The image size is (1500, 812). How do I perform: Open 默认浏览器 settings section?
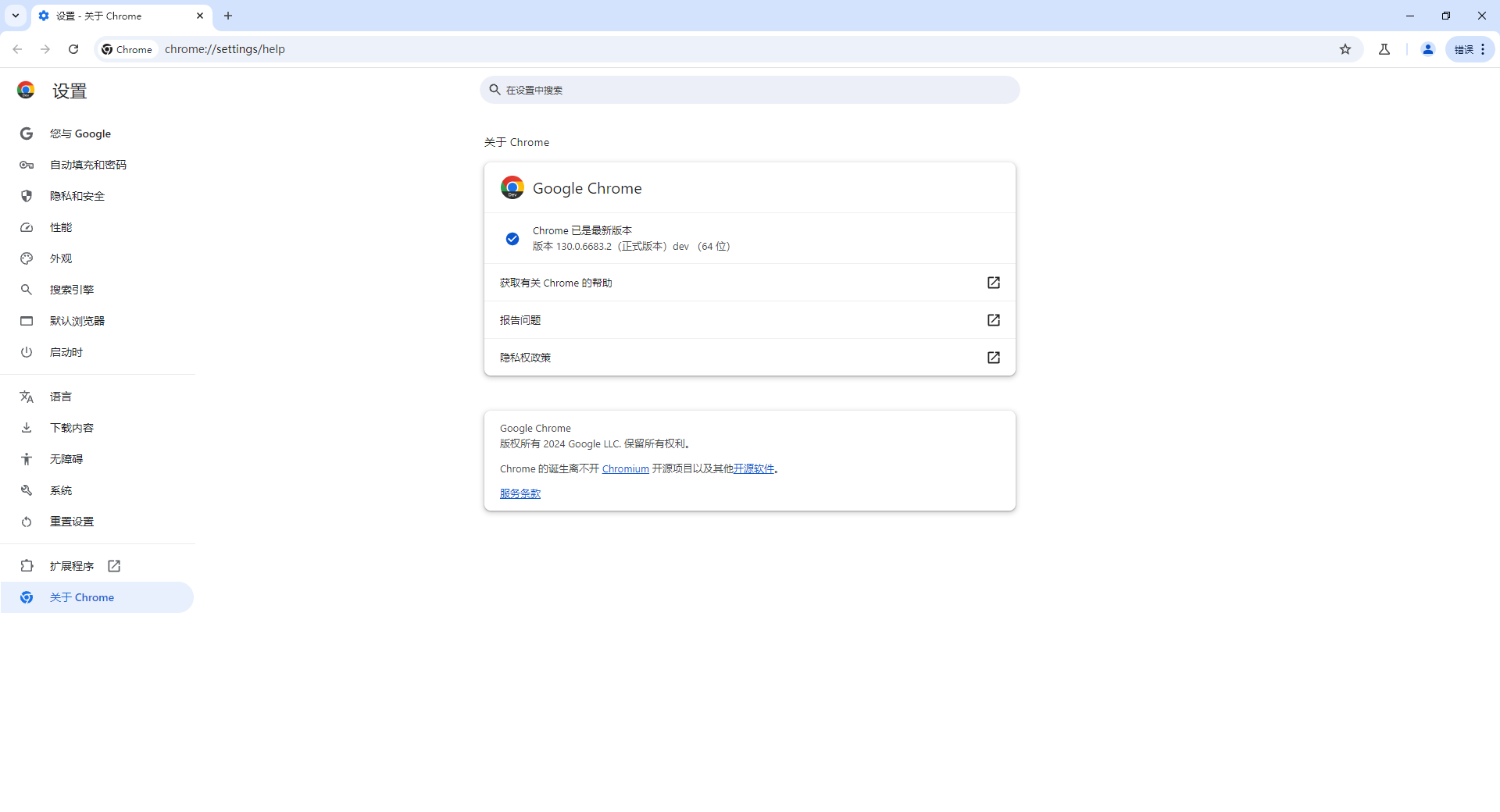[x=97, y=321]
